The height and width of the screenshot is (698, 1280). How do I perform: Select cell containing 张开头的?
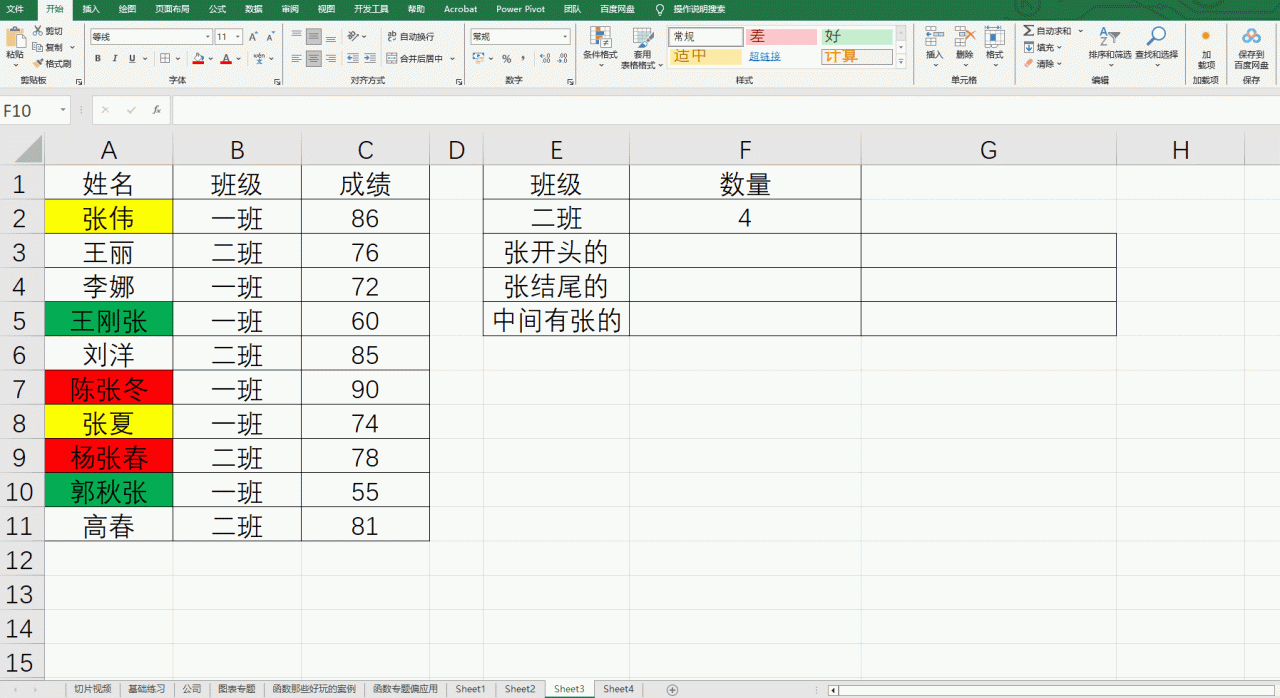click(x=556, y=251)
